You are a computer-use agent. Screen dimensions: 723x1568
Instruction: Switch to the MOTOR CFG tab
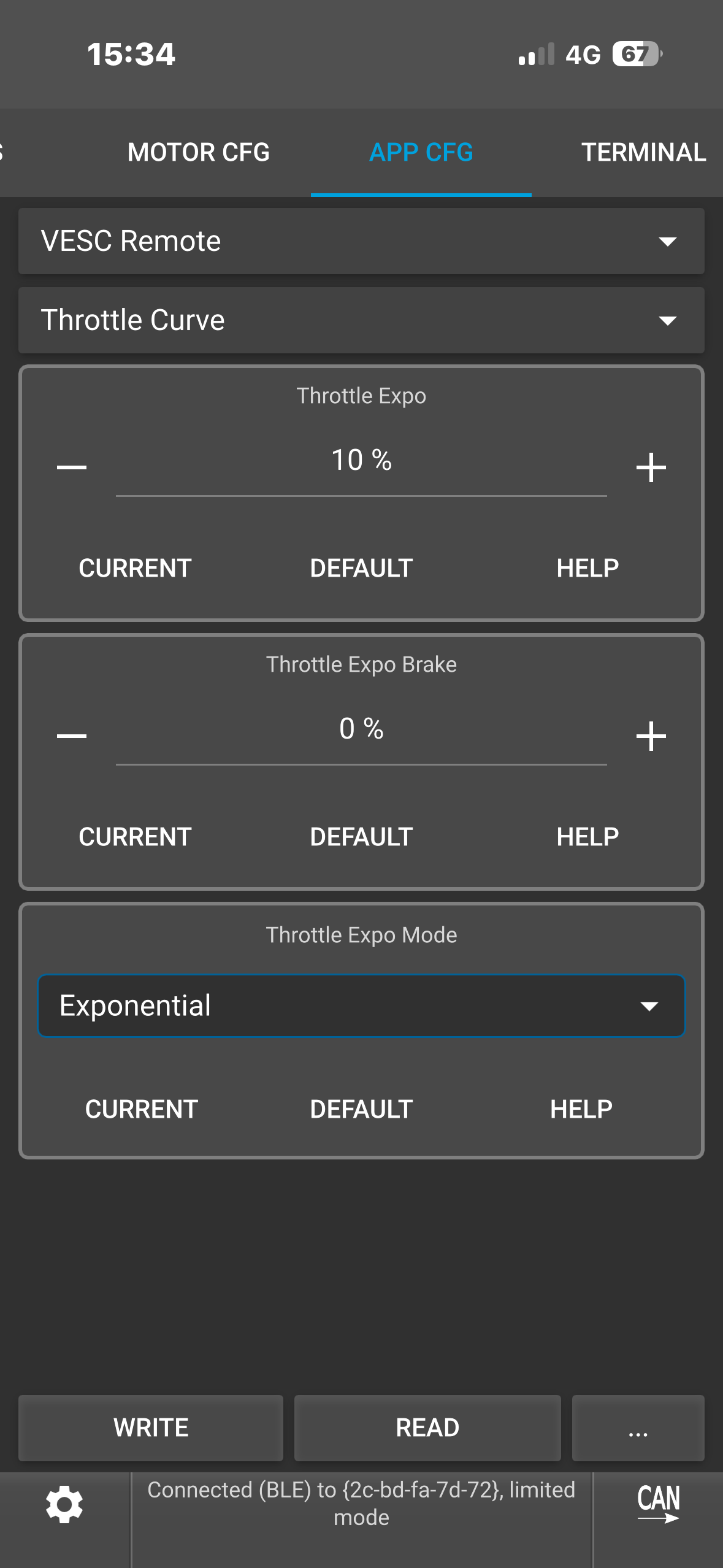198,152
